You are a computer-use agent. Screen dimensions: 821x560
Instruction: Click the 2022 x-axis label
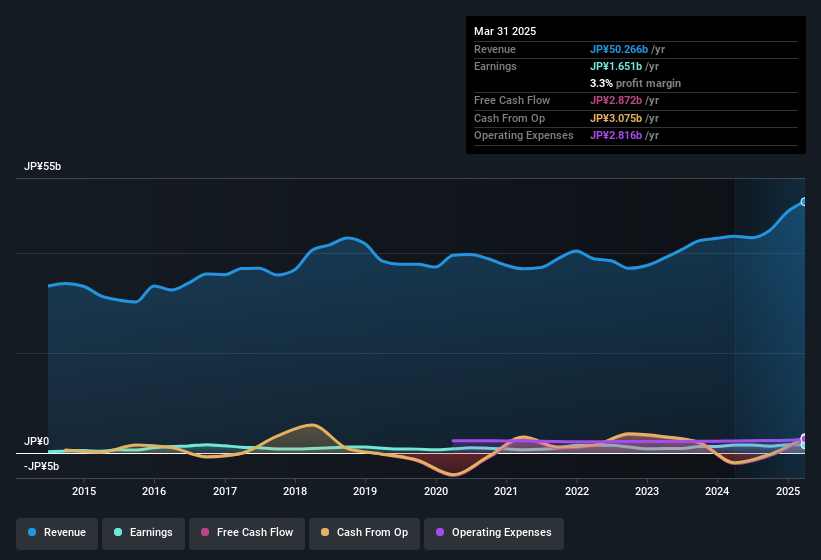[577, 491]
